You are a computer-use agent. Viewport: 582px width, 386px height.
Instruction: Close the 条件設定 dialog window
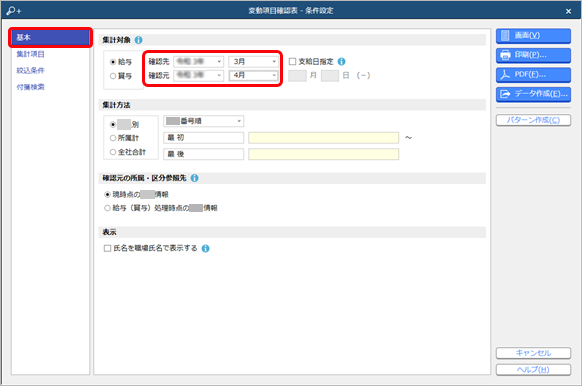pos(568,11)
